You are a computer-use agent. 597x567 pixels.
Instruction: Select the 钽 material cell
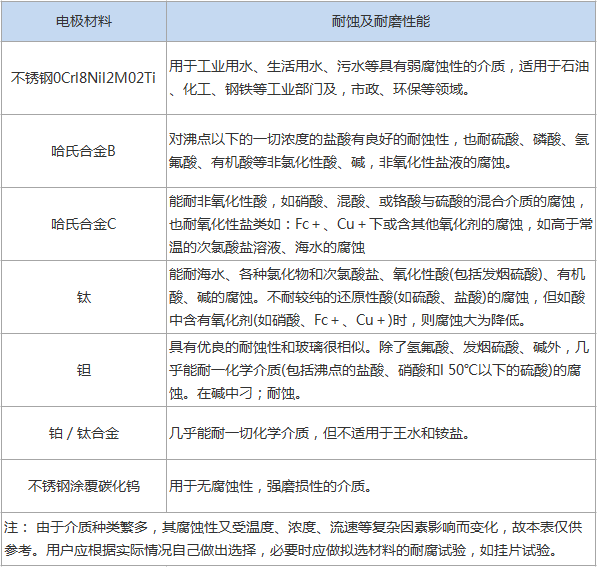point(84,370)
